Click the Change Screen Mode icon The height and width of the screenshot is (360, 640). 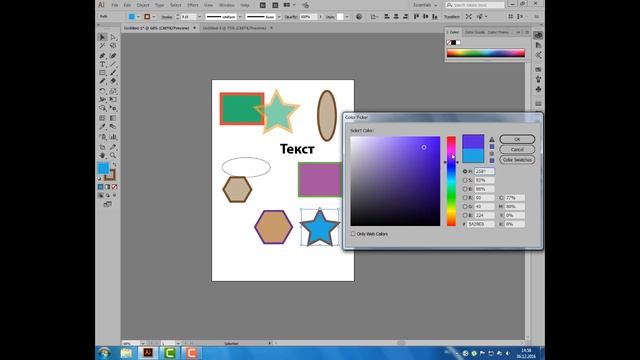[x=108, y=204]
